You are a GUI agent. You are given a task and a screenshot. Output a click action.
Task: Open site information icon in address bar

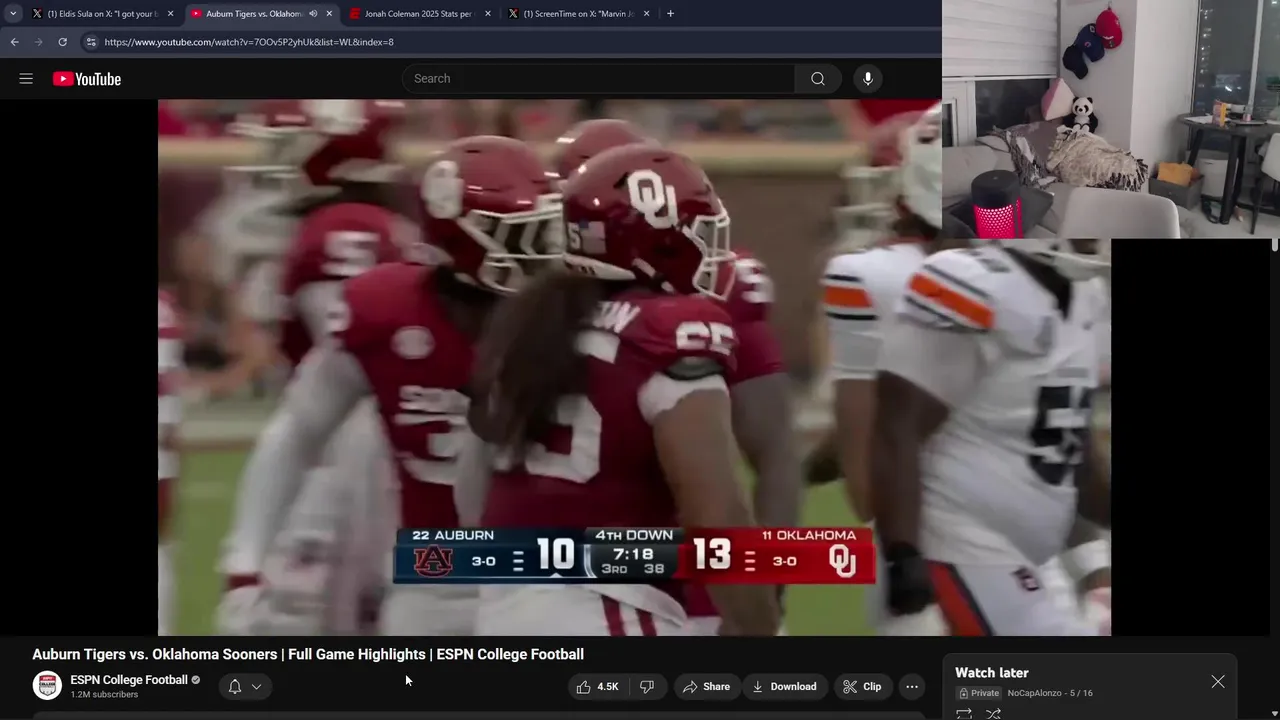click(x=91, y=42)
